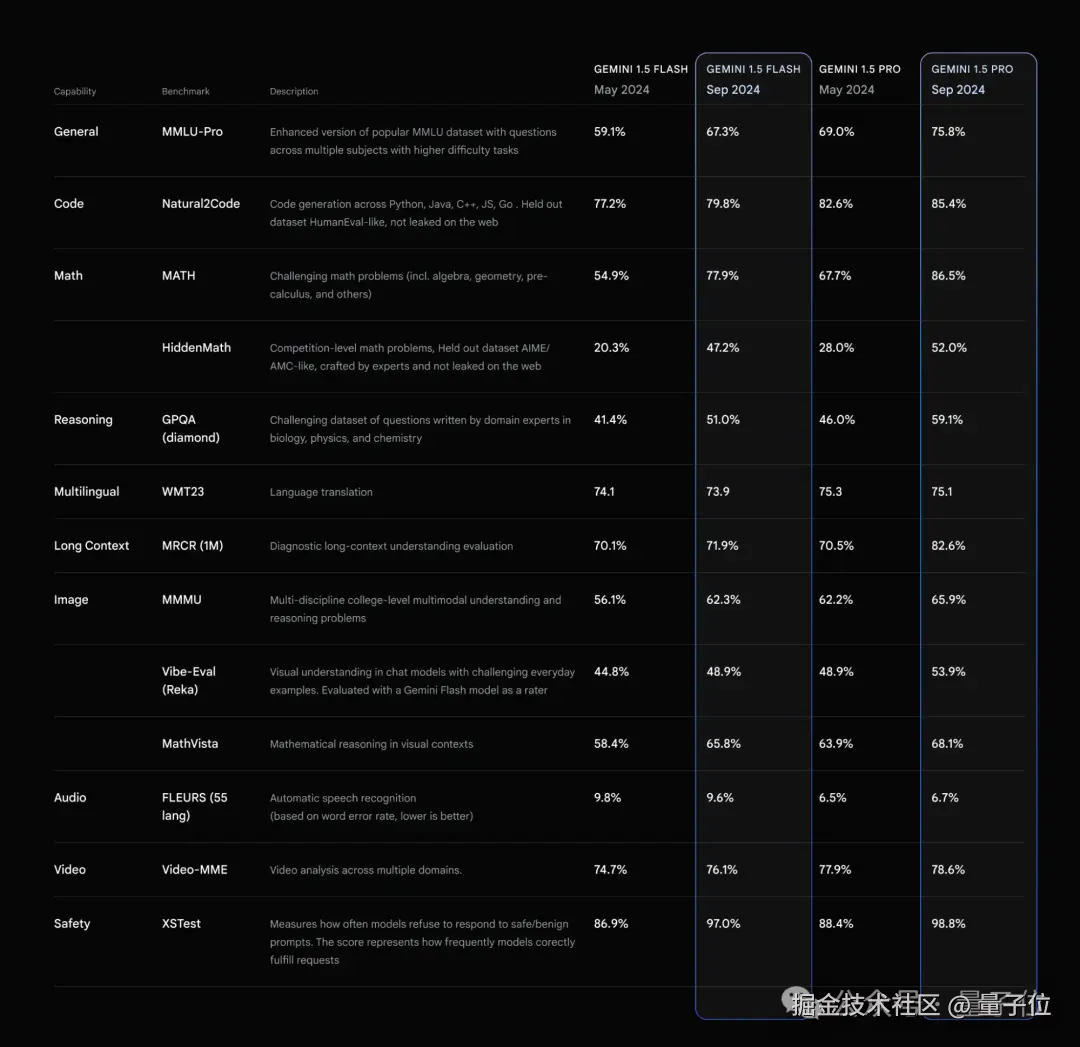This screenshot has width=1080, height=1047.
Task: Select the Gemini 1.5 Pro May 2024 header
Action: (x=860, y=79)
